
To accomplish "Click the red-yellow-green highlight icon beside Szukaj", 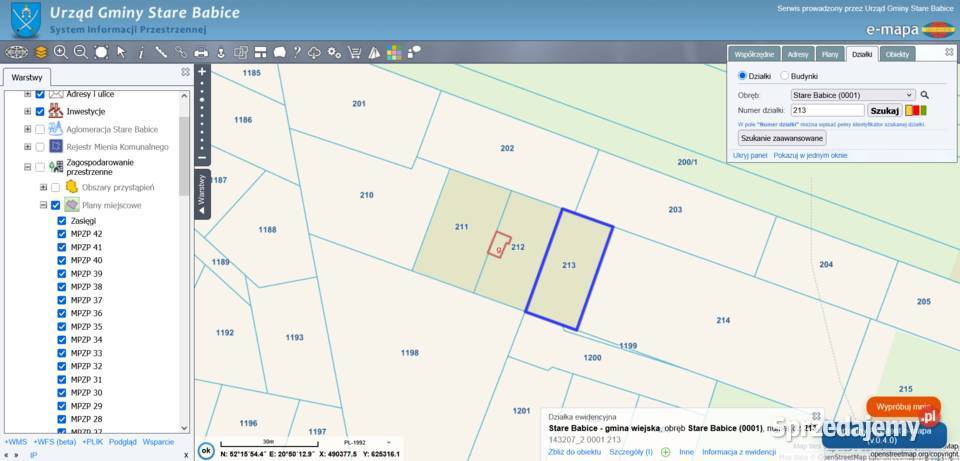I will (x=916, y=111).
